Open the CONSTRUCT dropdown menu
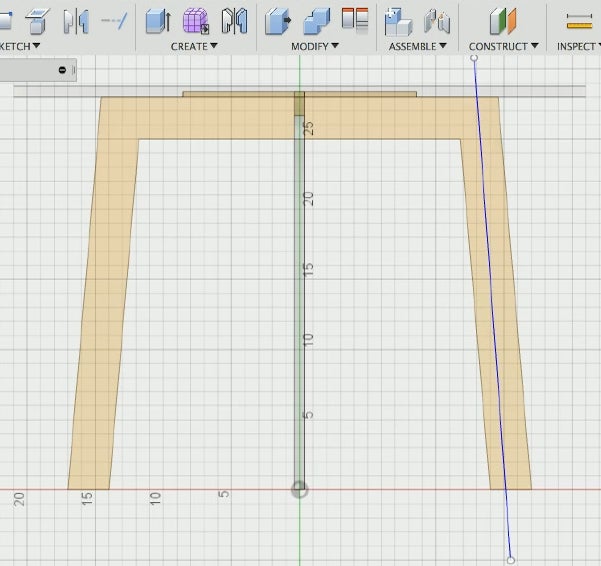This screenshot has height=566, width=601. (504, 46)
